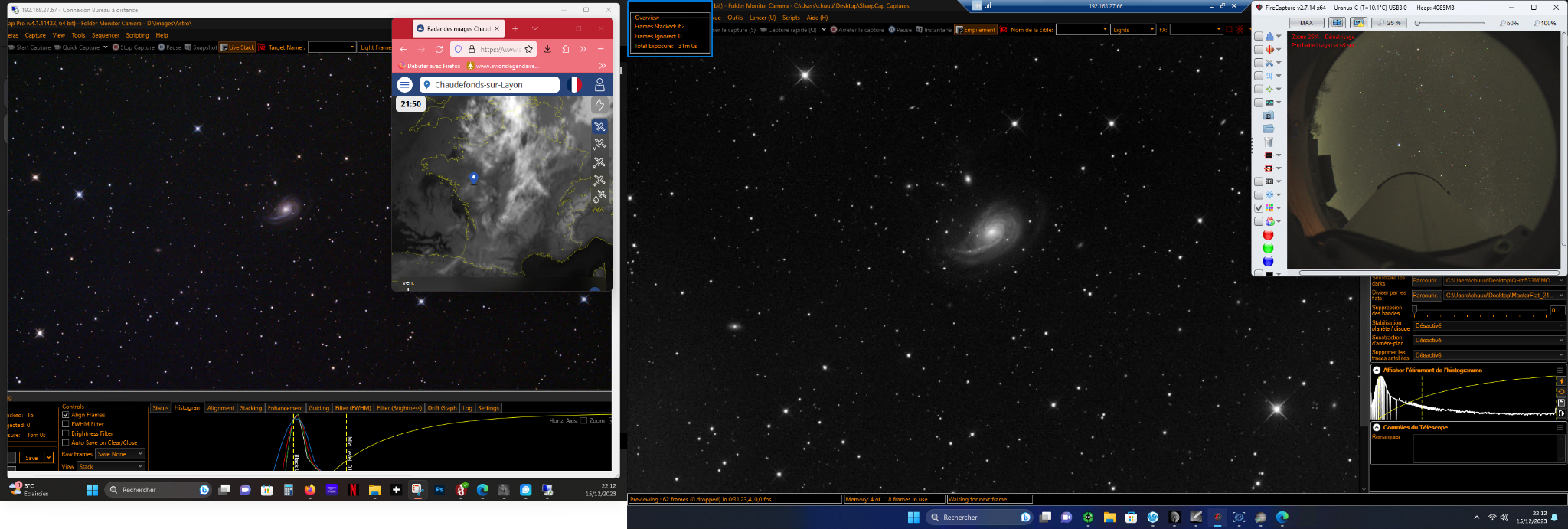
Task: Open Firefox application menu
Action: click(x=601, y=49)
